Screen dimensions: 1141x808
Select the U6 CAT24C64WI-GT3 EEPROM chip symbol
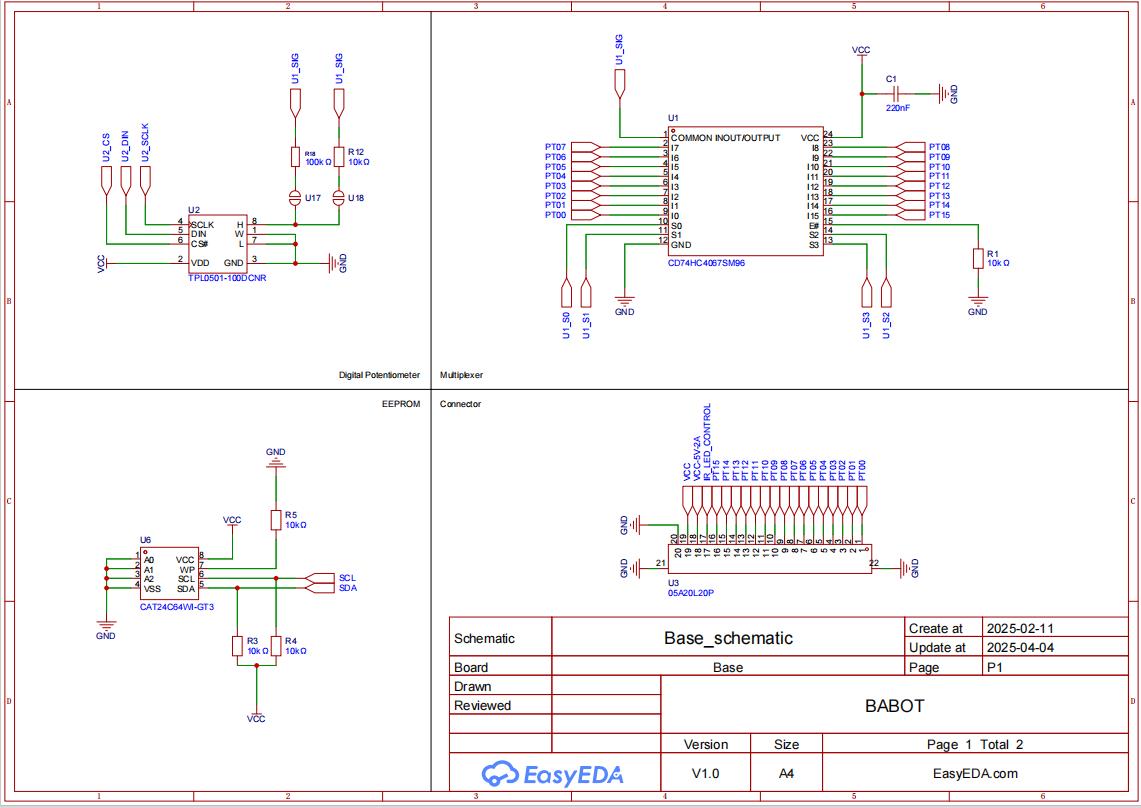pos(170,574)
